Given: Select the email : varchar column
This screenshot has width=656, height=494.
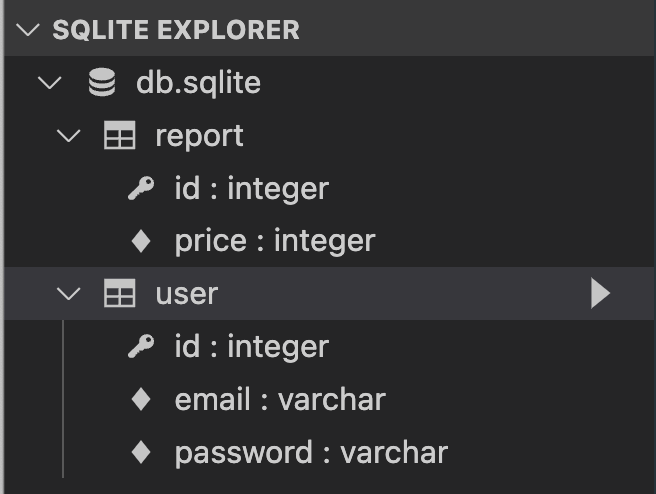Looking at the screenshot, I should point(280,399).
